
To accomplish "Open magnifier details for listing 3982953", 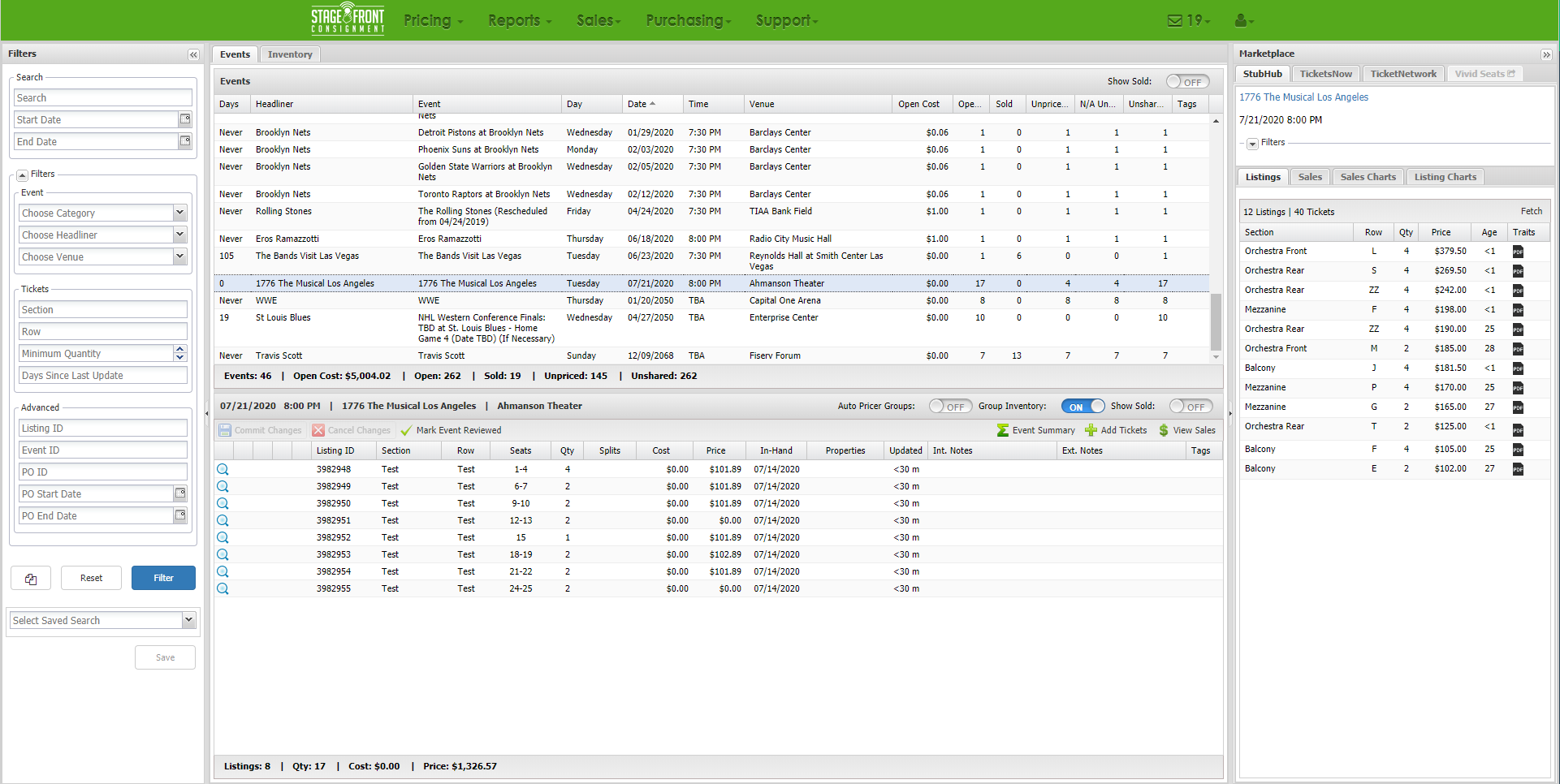I will [223, 554].
